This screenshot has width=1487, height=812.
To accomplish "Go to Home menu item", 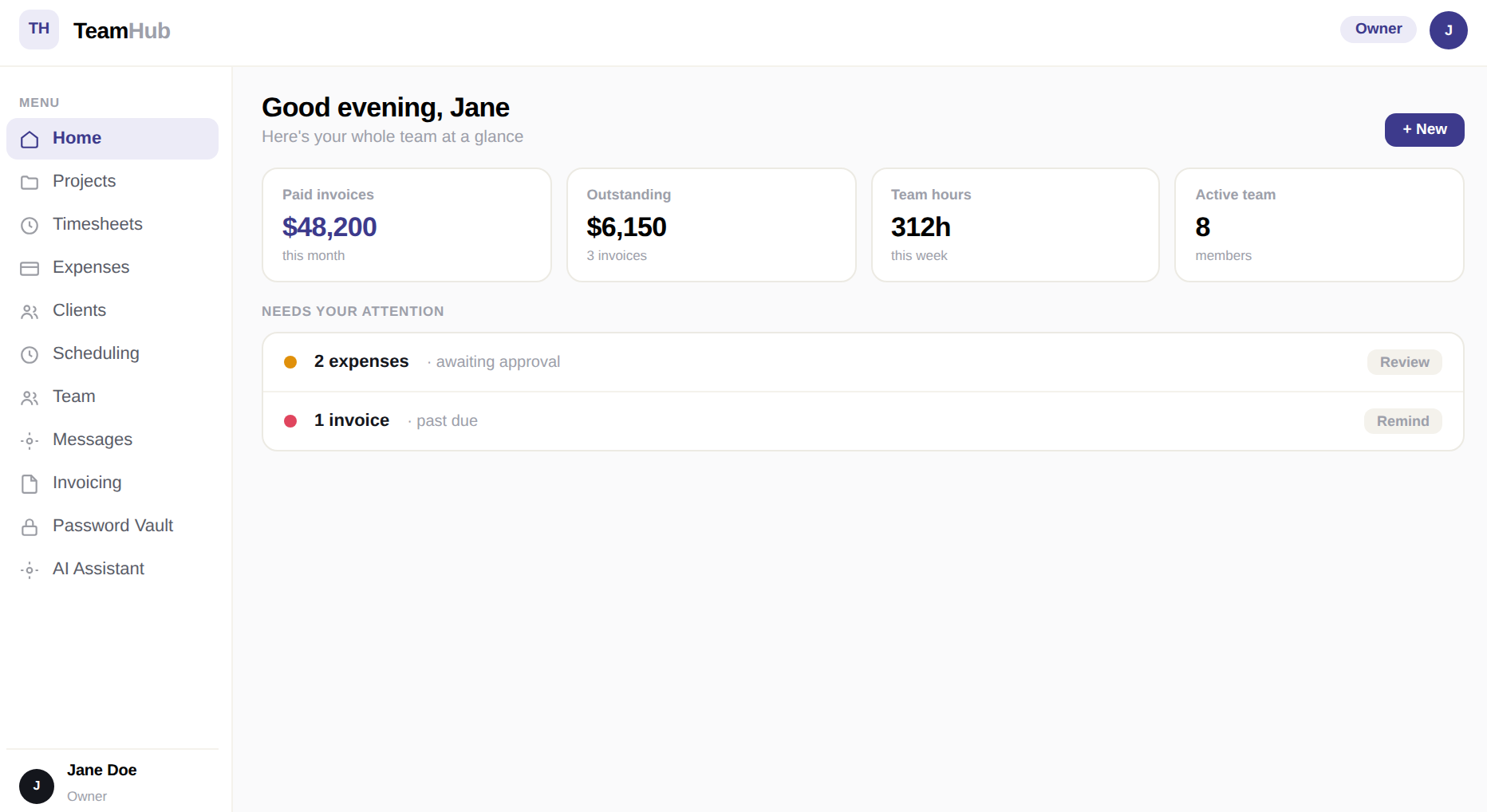I will (x=112, y=139).
